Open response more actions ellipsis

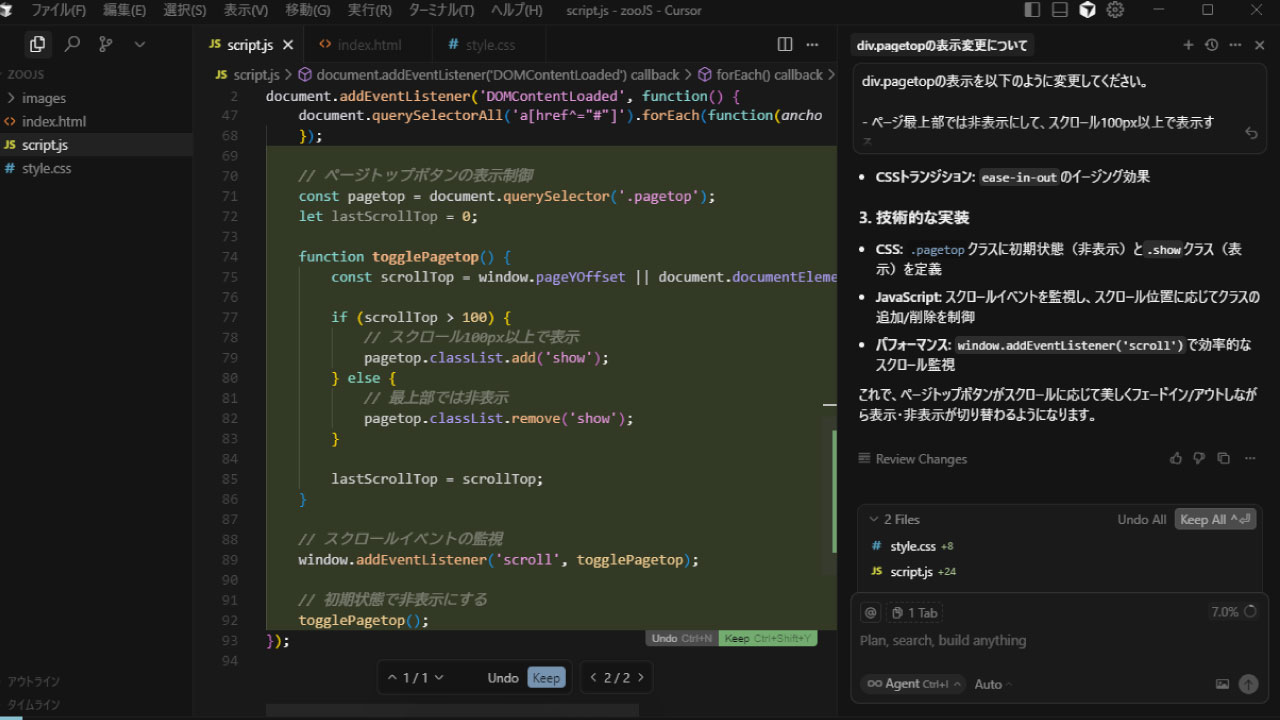1250,459
